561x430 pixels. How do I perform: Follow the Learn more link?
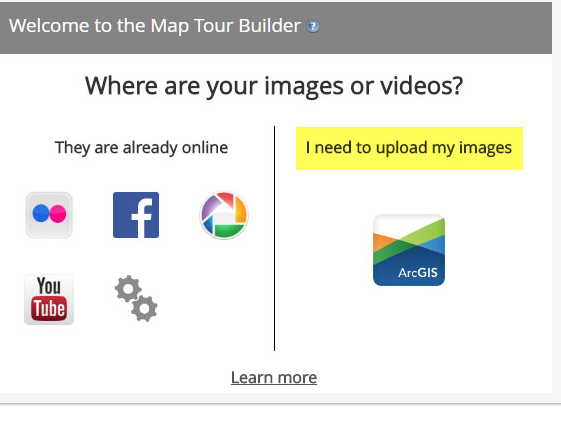274,377
